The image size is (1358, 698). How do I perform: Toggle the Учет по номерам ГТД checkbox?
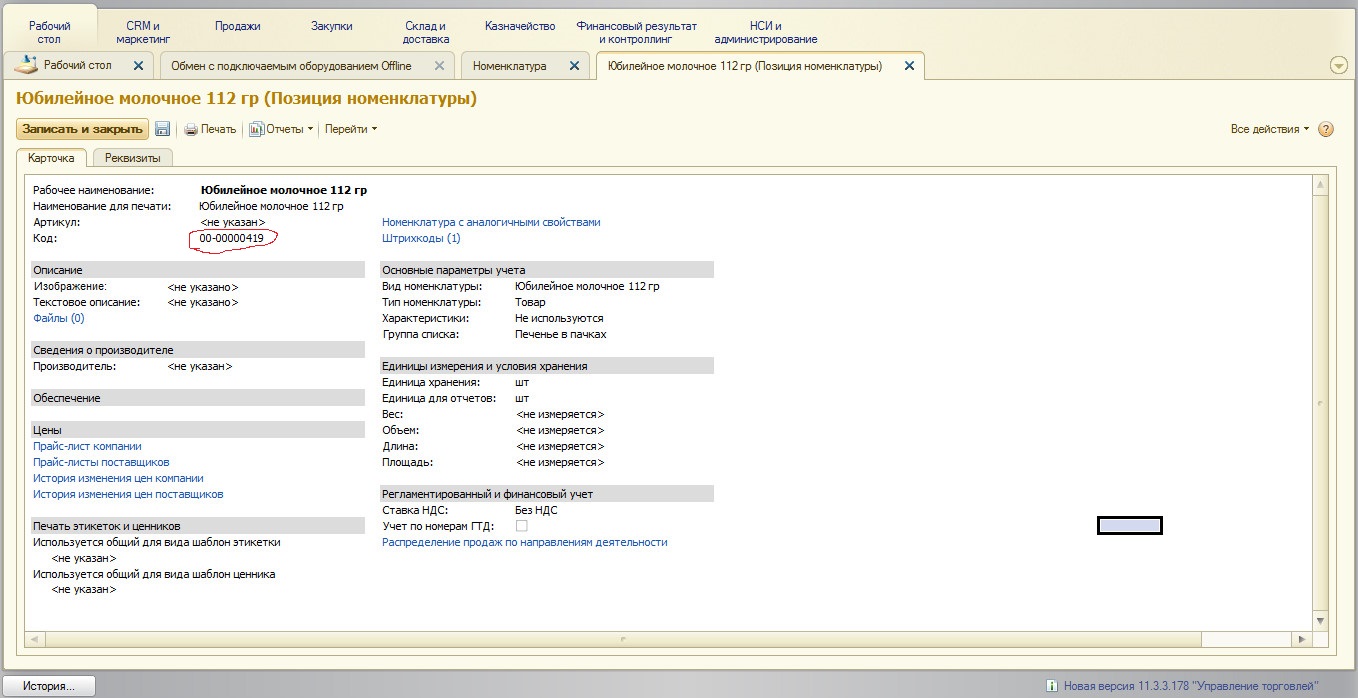pos(521,526)
